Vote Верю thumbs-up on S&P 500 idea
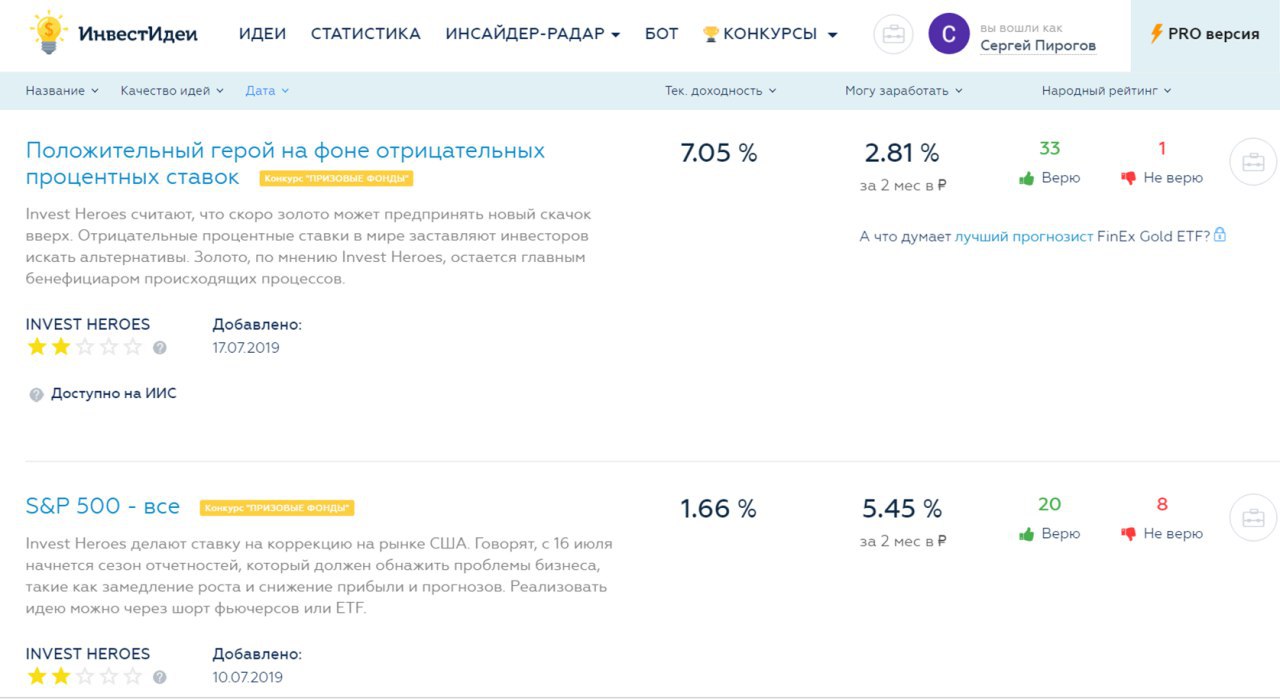The height and width of the screenshot is (699, 1280). 1027,534
